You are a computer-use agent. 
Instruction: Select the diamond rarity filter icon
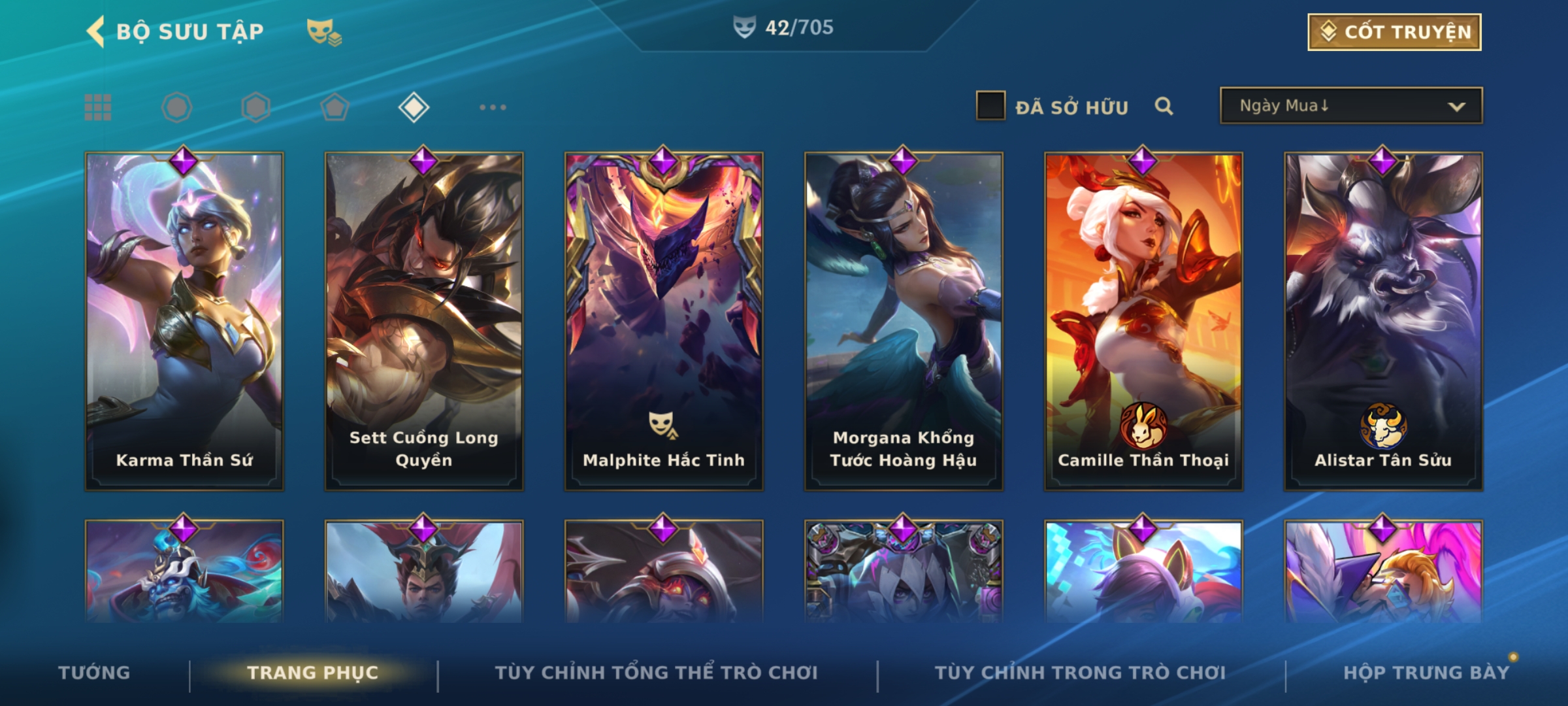point(414,107)
